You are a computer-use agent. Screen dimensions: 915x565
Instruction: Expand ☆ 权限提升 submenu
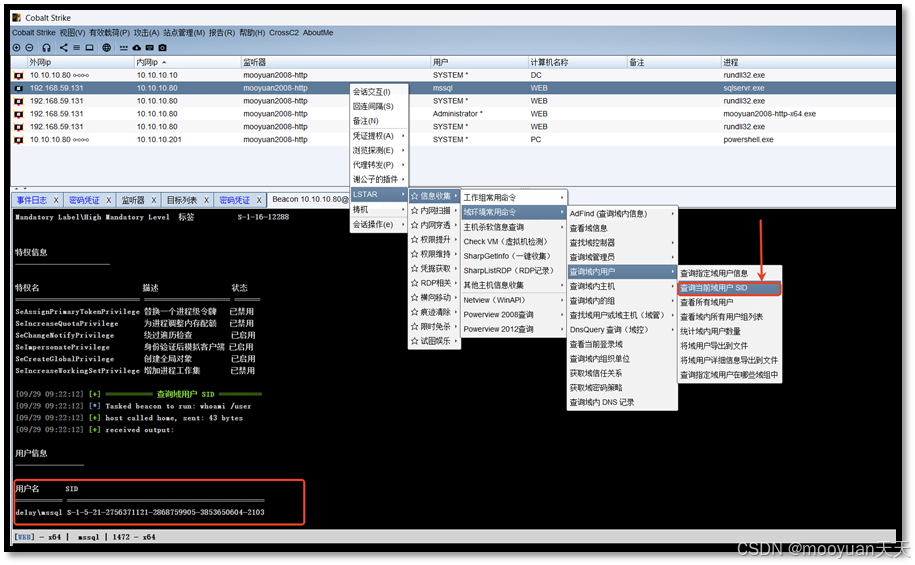pos(434,239)
